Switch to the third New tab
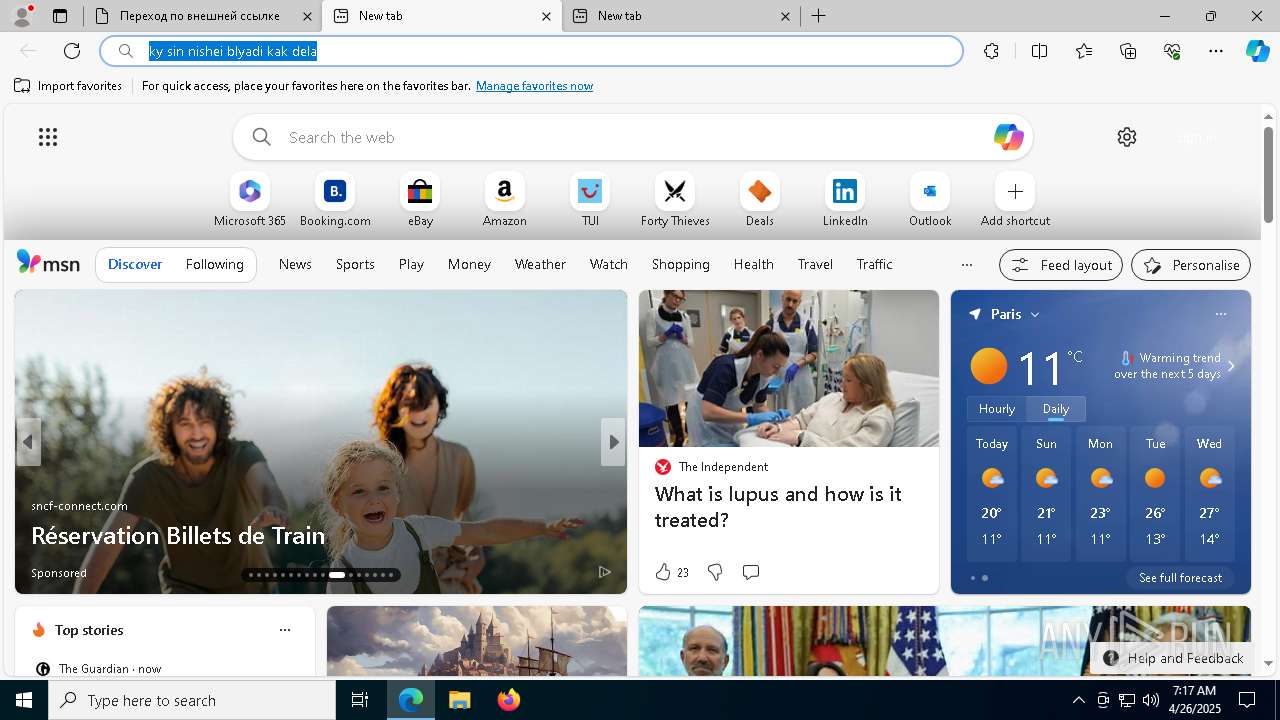 tap(680, 16)
